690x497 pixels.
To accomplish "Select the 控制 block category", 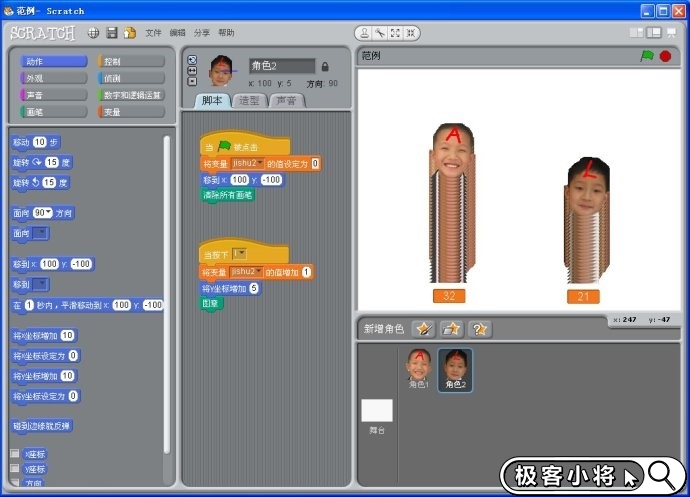I will pyautogui.click(x=132, y=61).
